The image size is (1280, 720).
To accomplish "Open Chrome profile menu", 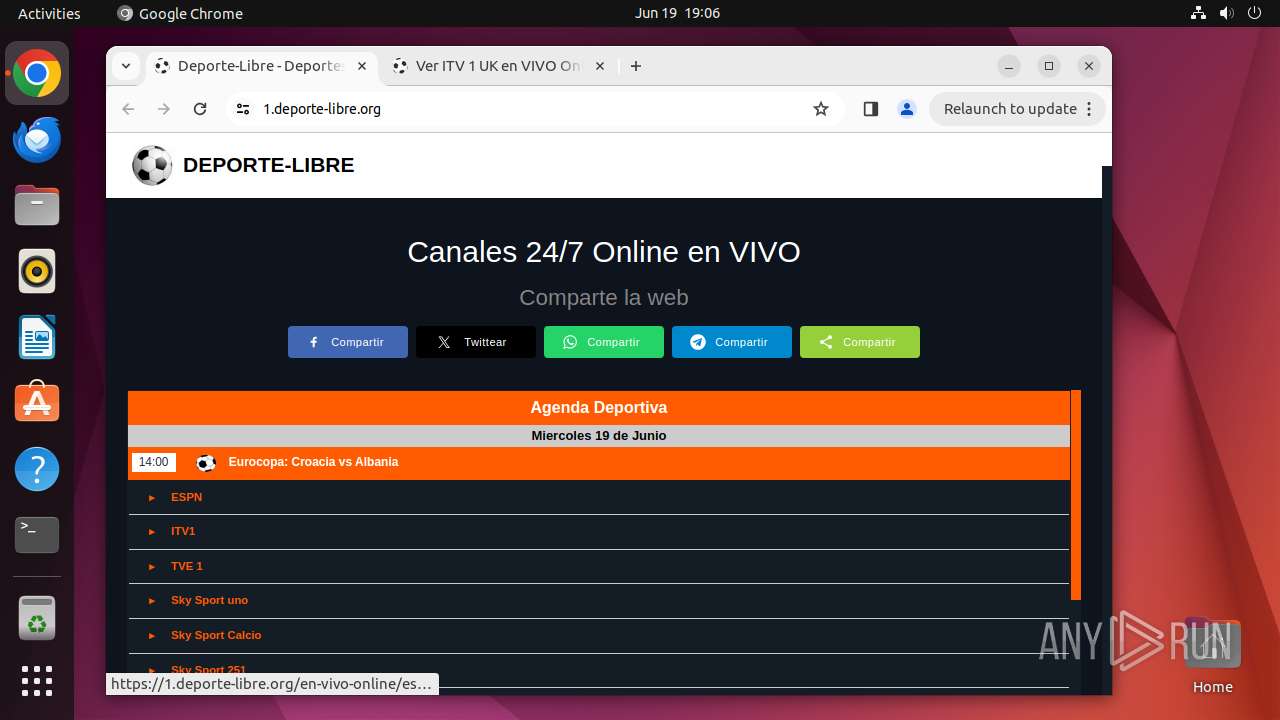I will click(x=907, y=109).
